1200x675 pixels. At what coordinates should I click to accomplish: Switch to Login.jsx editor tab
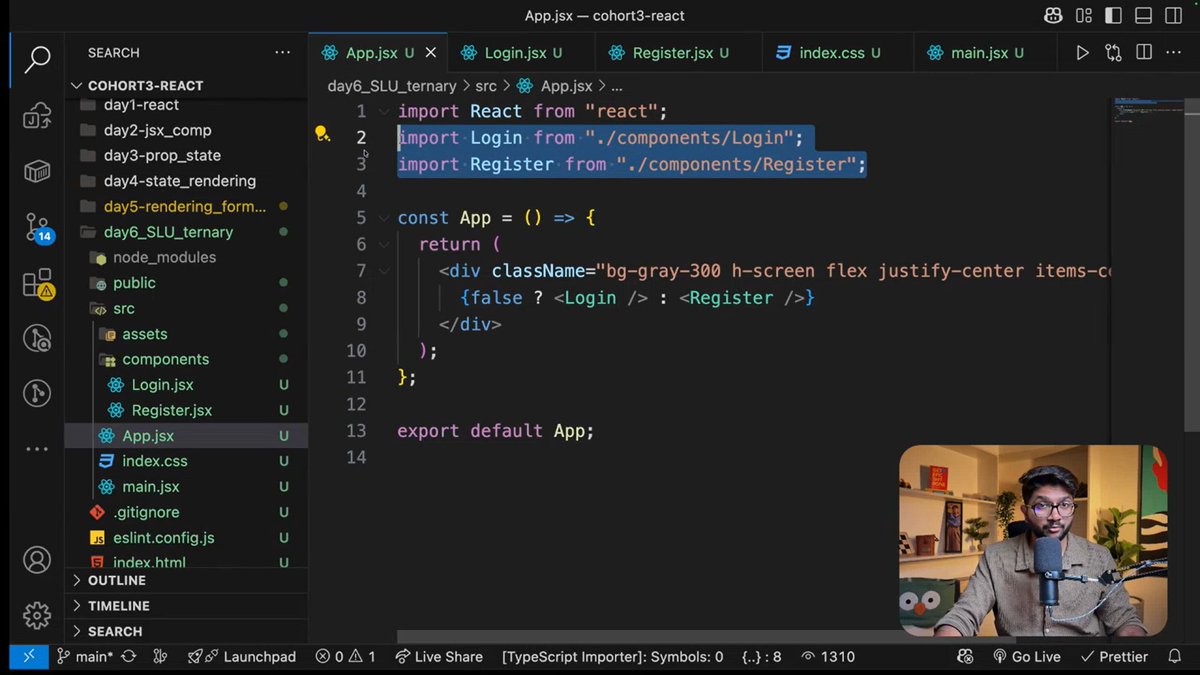click(521, 53)
